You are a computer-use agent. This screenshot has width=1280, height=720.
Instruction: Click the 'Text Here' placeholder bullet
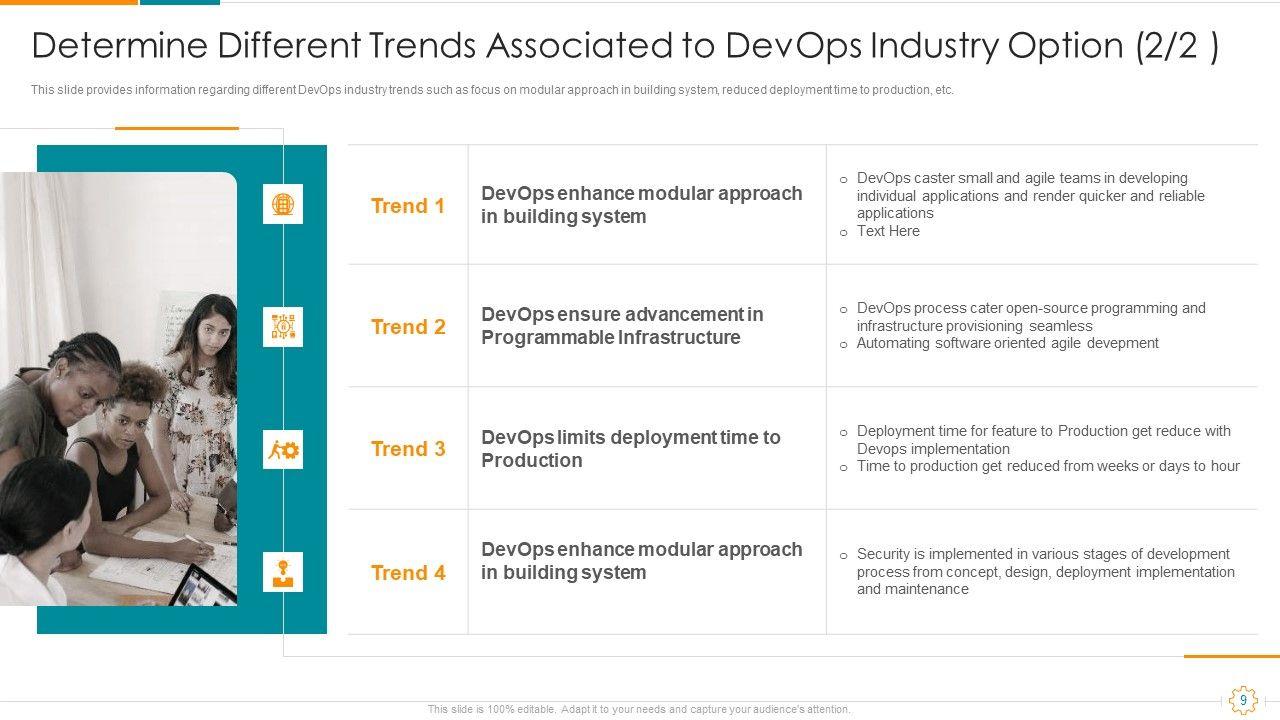point(888,231)
